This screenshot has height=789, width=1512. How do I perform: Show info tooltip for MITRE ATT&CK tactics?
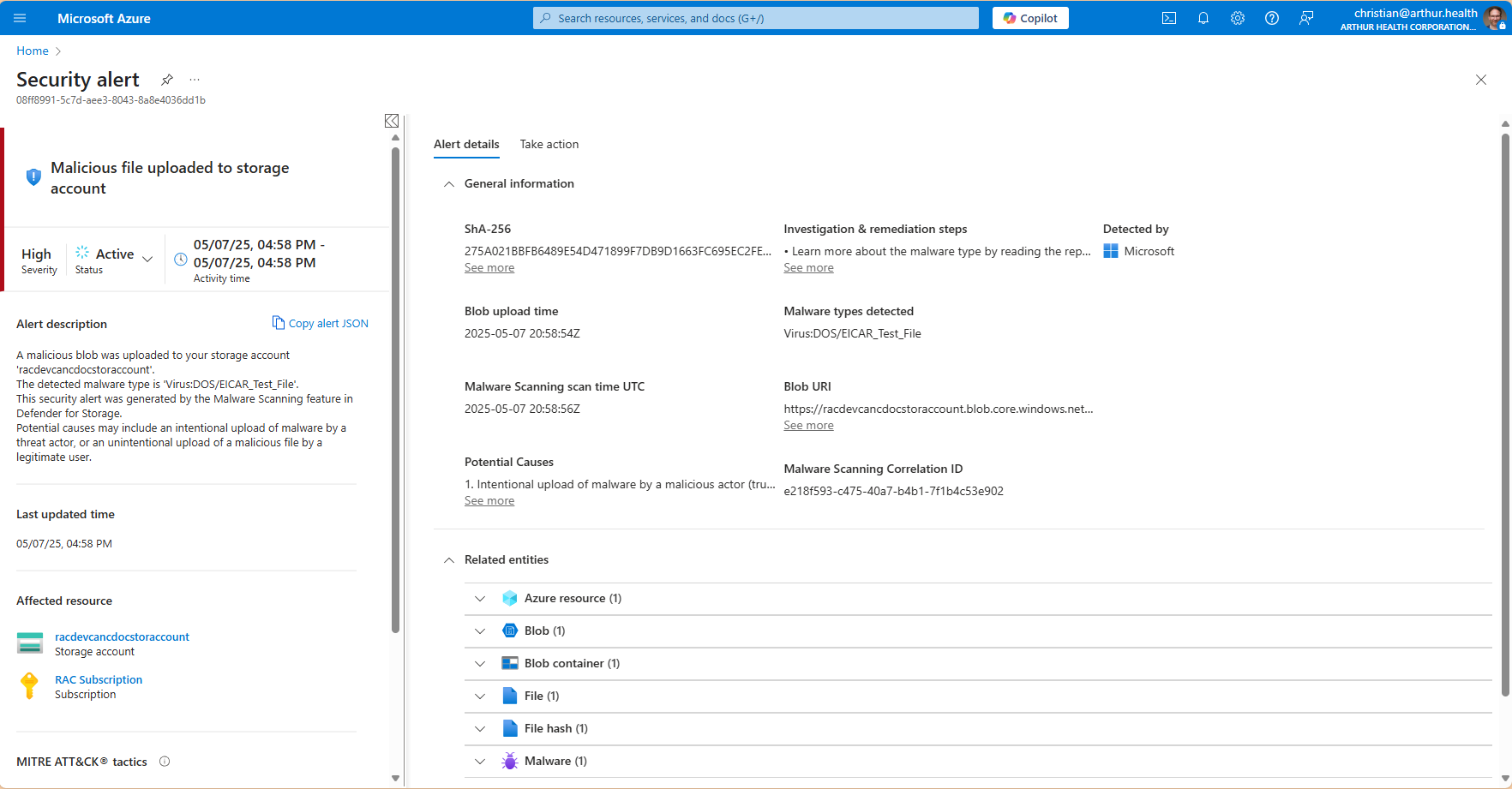165,762
